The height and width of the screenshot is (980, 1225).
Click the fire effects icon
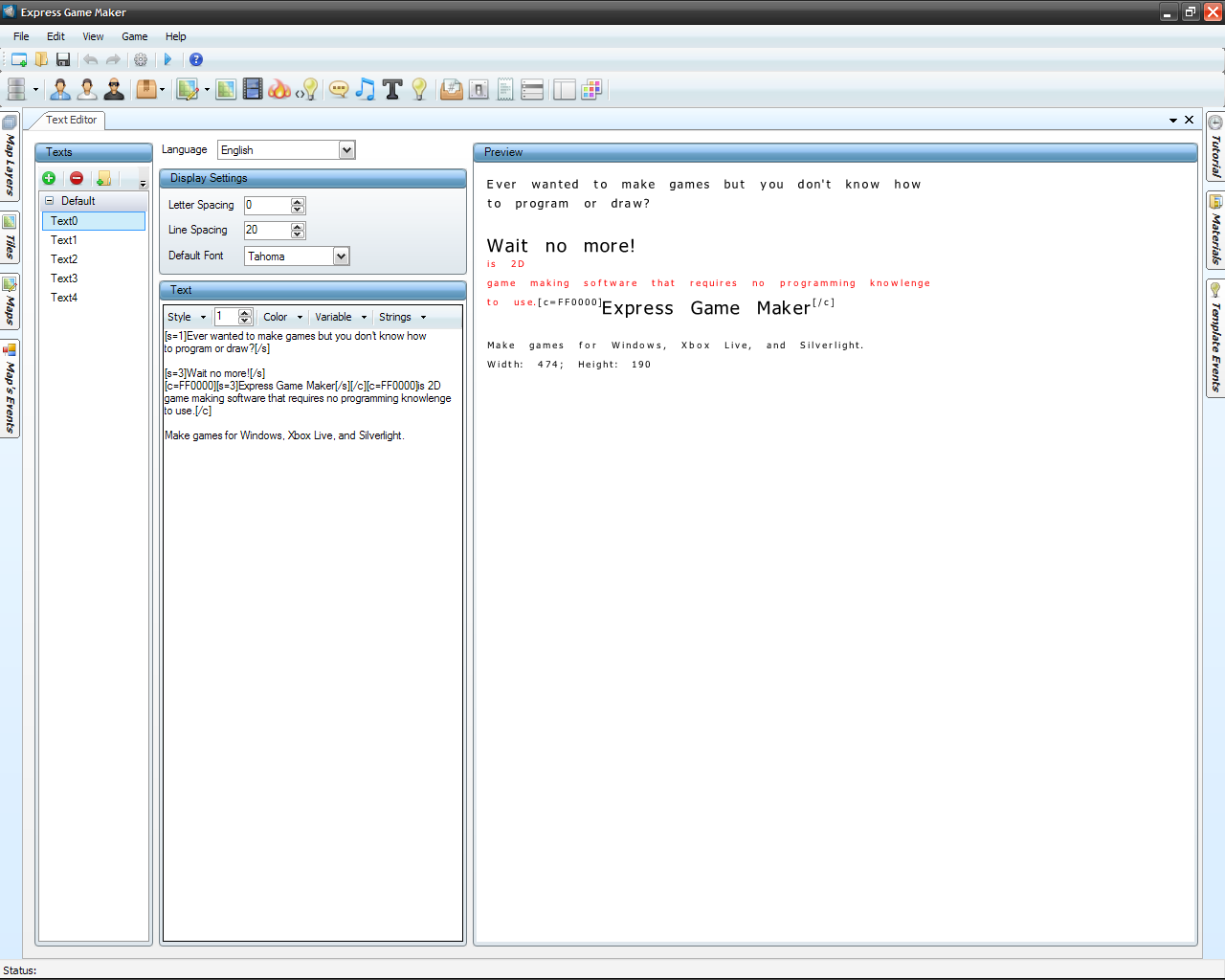279,89
